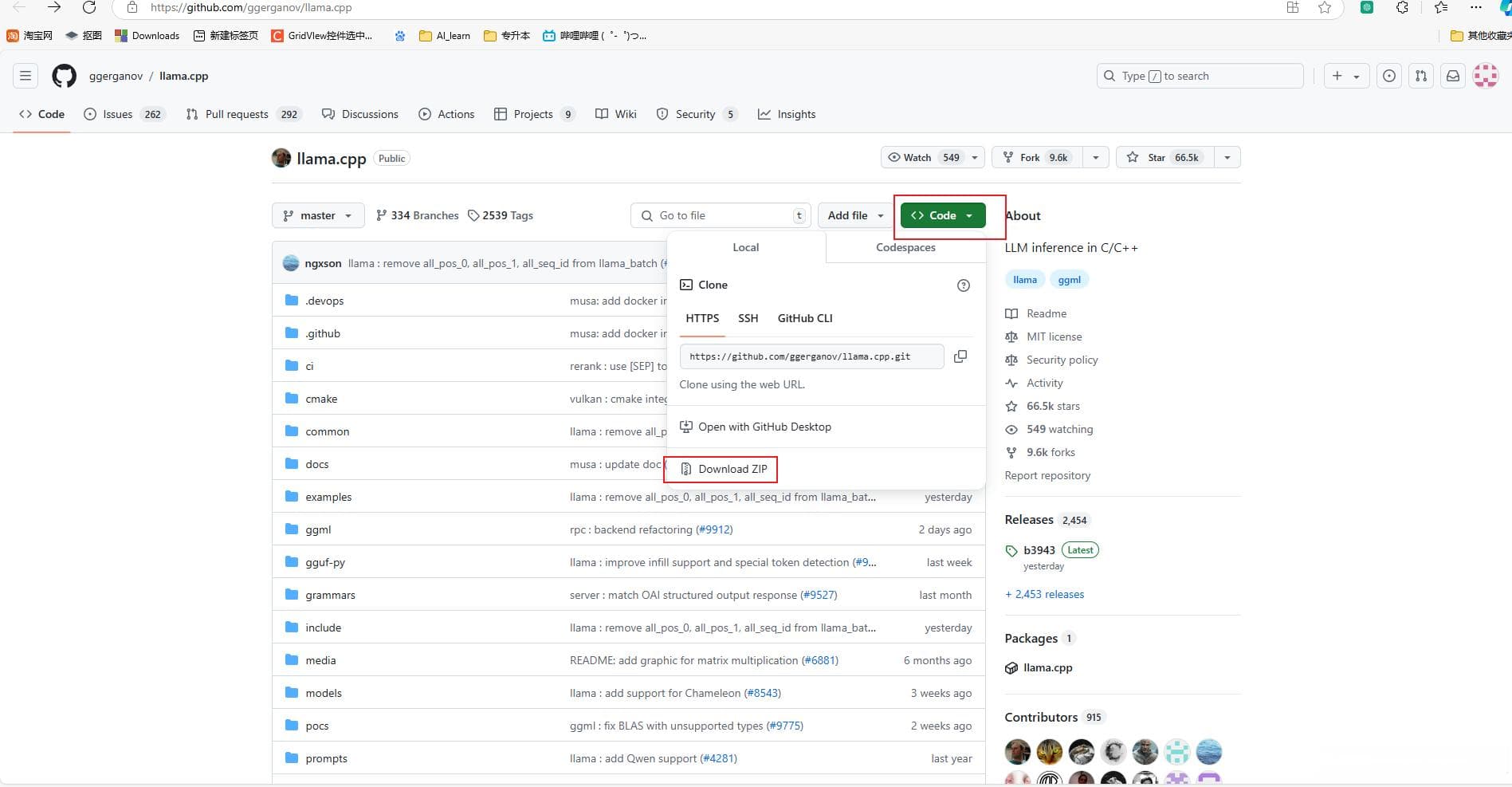Open the GitHub homepage logo
The width and height of the screenshot is (1512, 787).
[64, 76]
